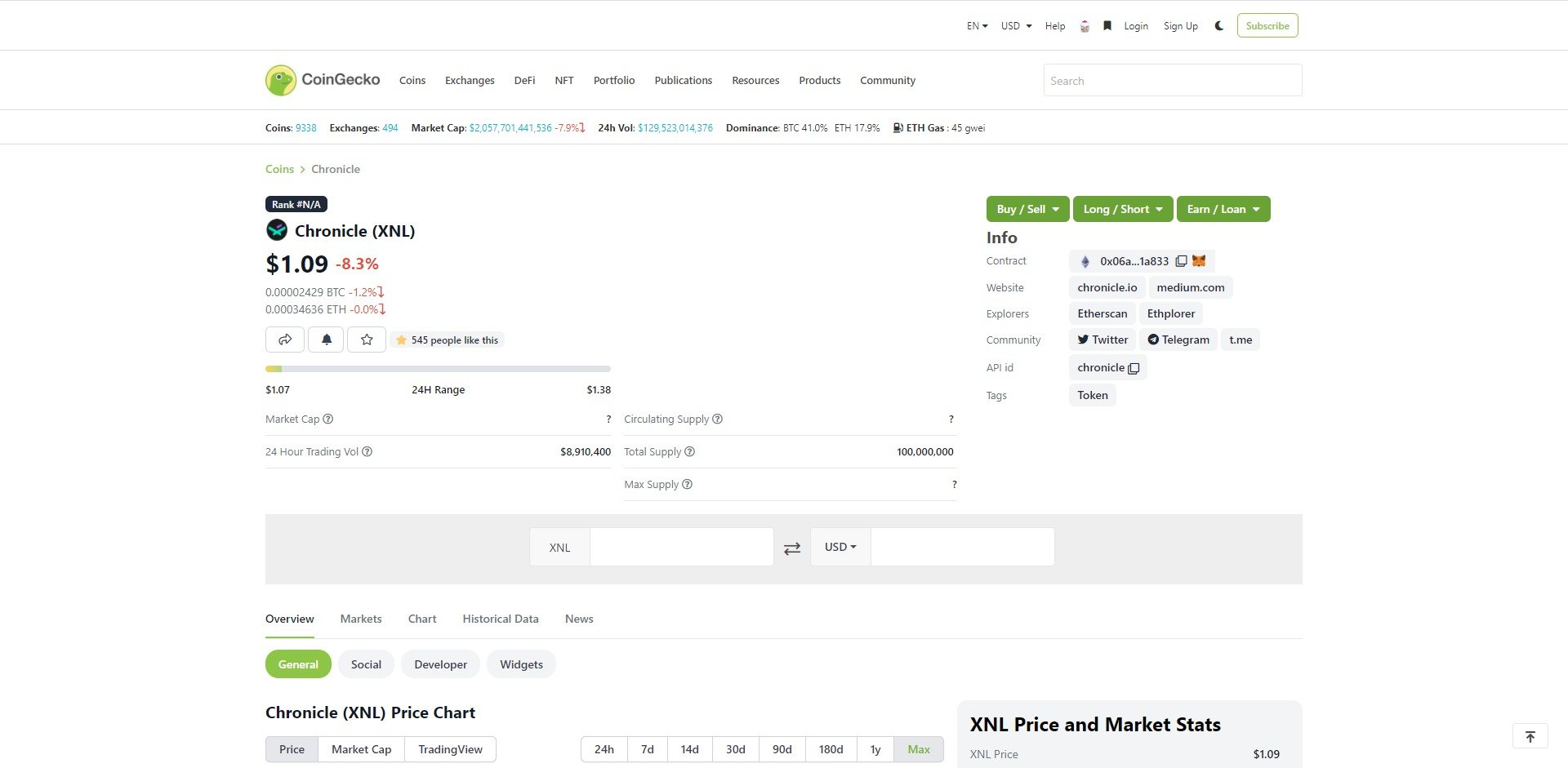Copy the chronicle API id
The image size is (1568, 768).
coord(1134,368)
